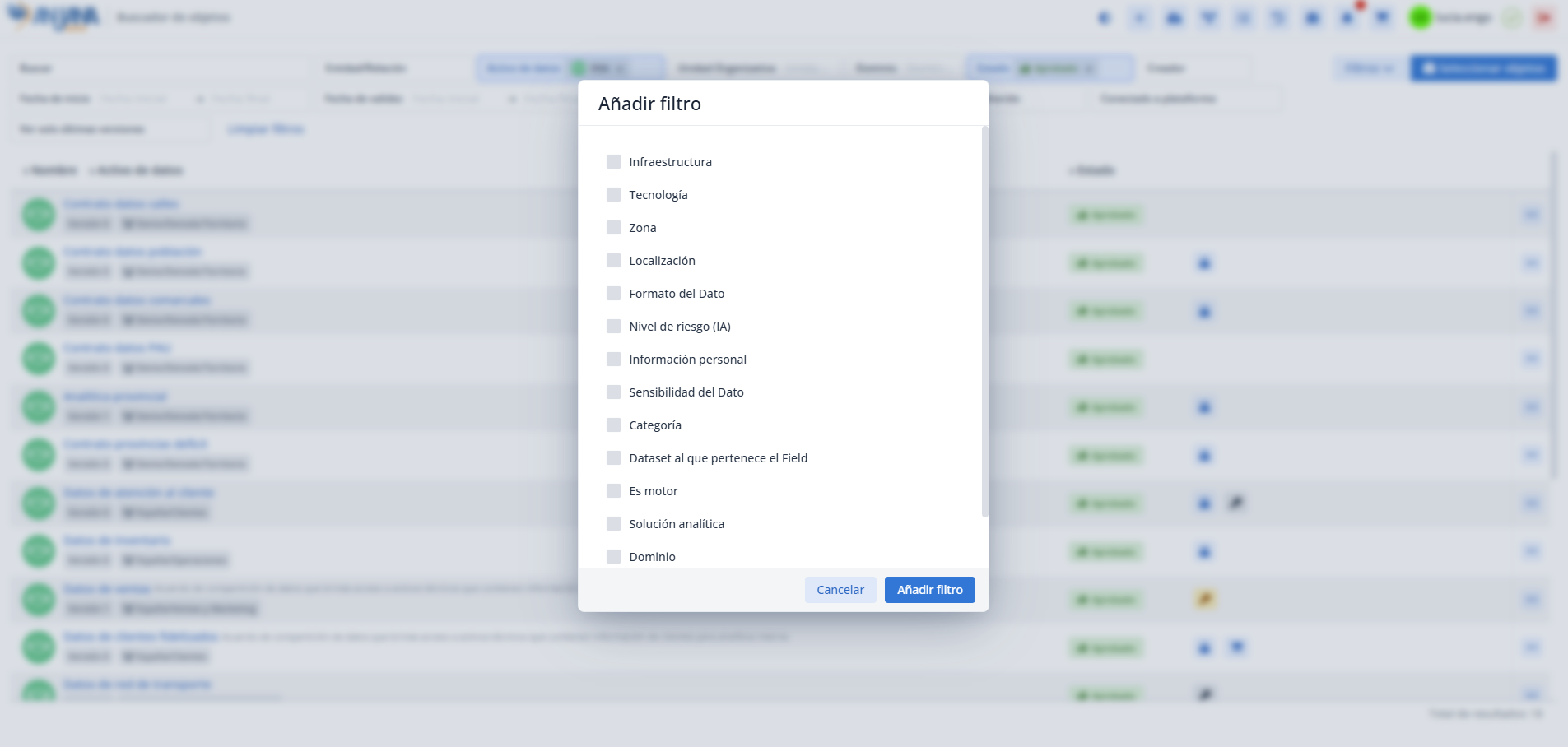Image resolution: width=1568 pixels, height=747 pixels.
Task: Check Sensibilidad del Dato checkbox
Action: [x=614, y=392]
